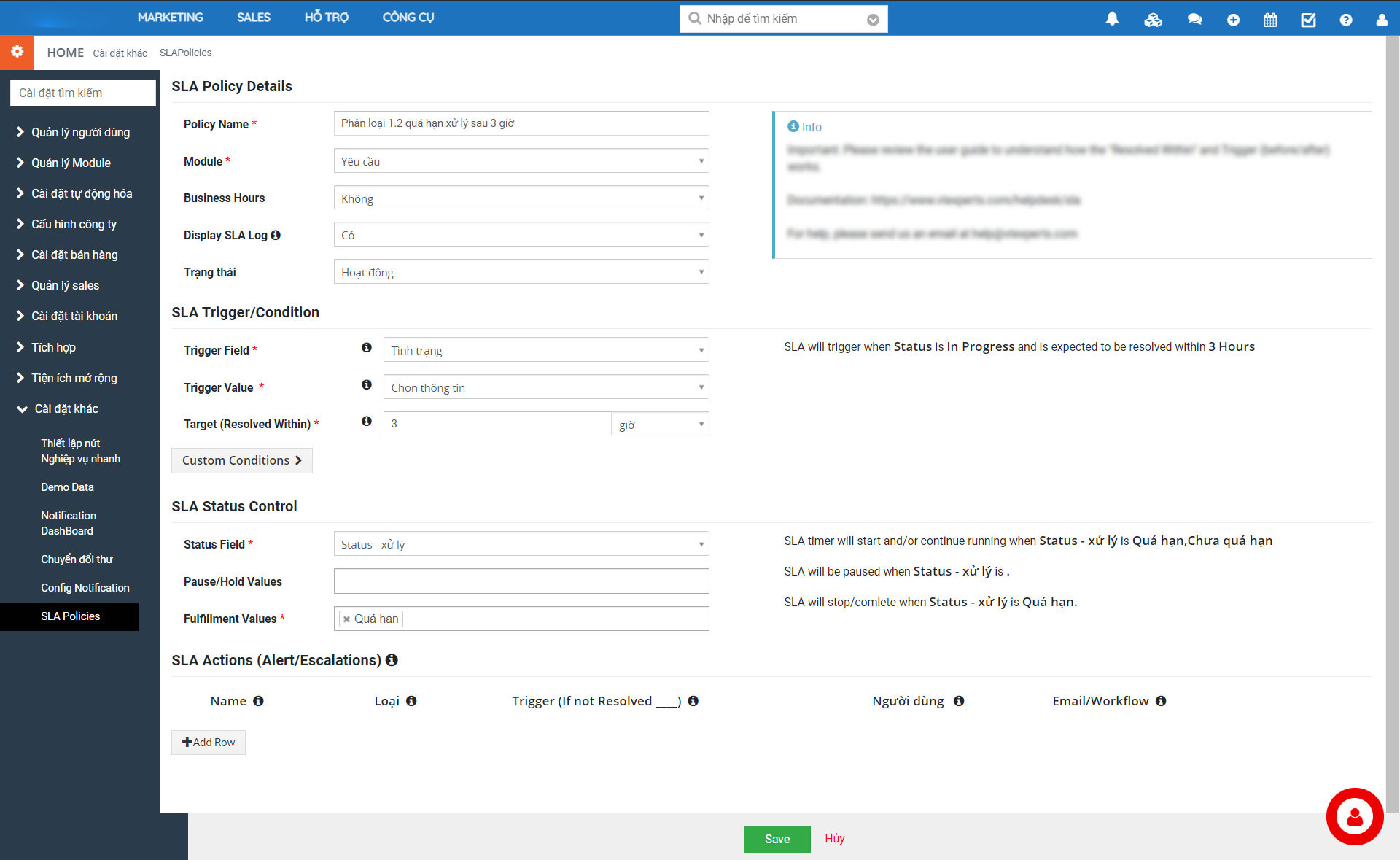Viewport: 1400px width, 860px height.
Task: Click info icon beside Trigger If not Resolved
Action: tap(693, 701)
